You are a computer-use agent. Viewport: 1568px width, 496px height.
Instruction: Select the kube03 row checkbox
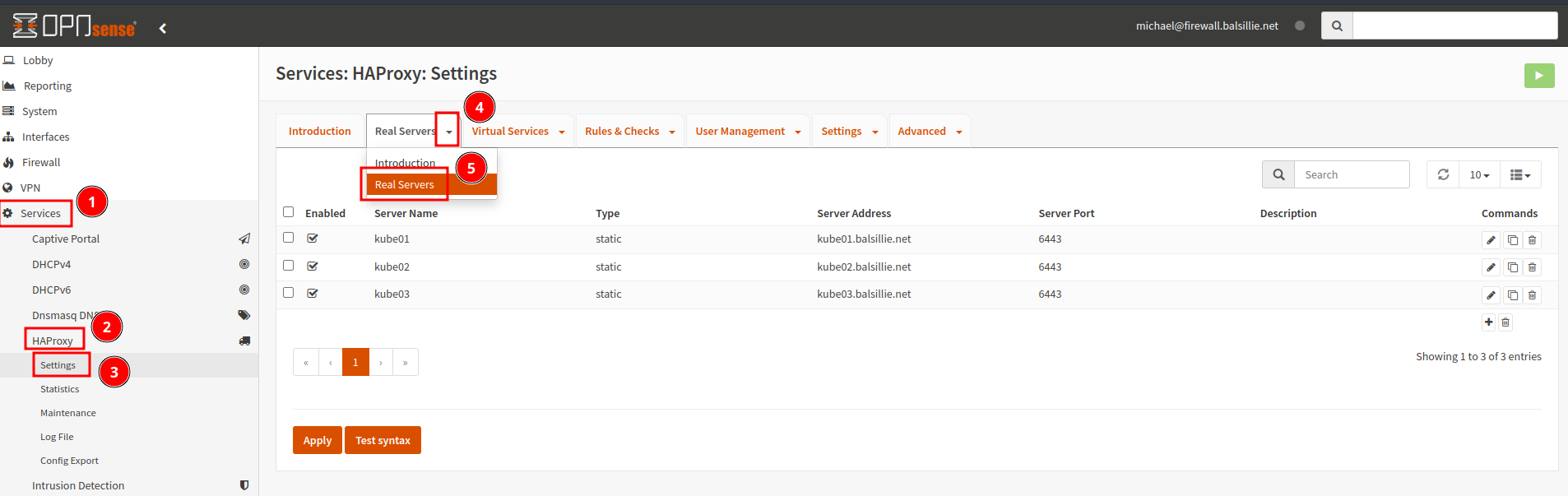tap(288, 292)
